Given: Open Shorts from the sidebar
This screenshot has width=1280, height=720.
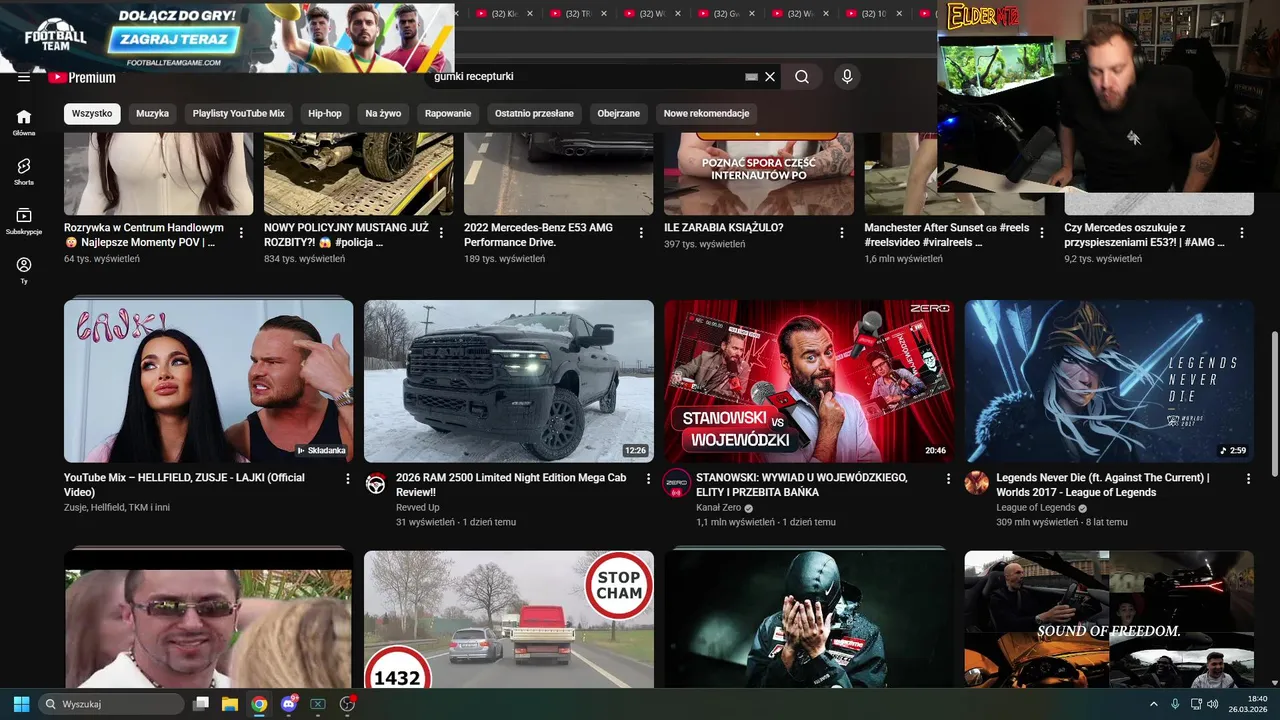Looking at the screenshot, I should pos(24,171).
